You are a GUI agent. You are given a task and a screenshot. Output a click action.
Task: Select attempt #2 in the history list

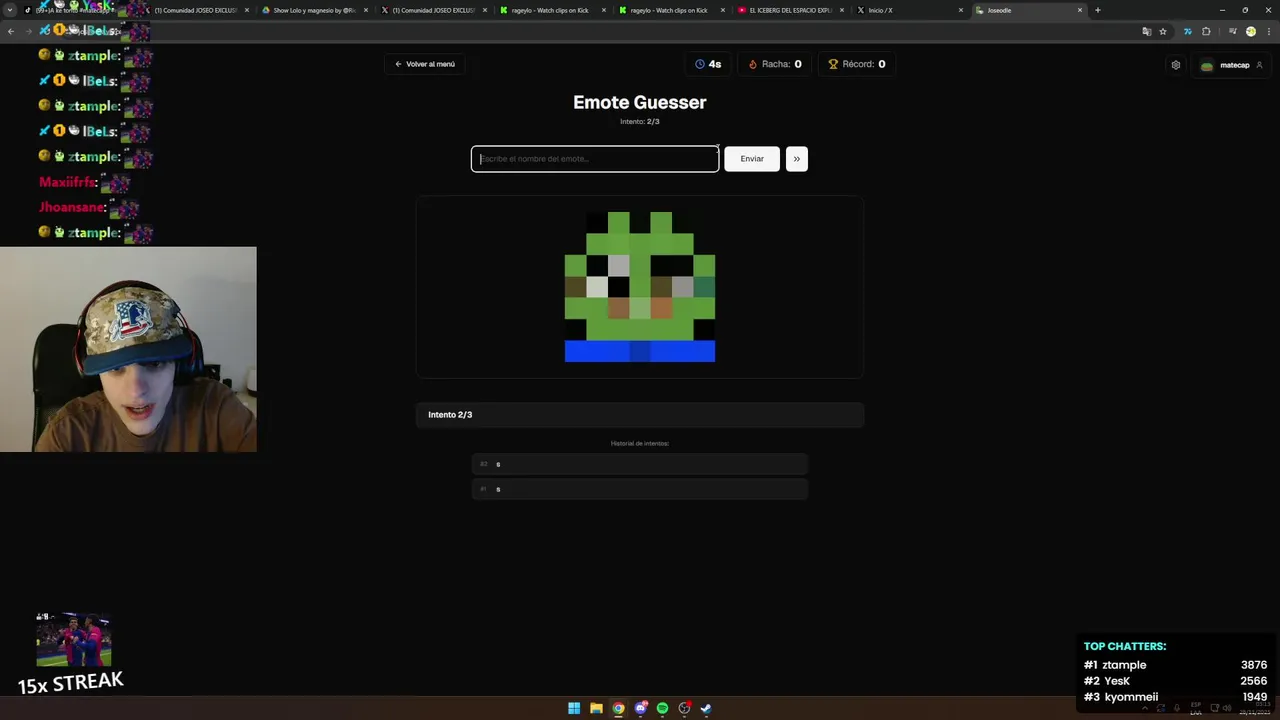click(x=640, y=464)
